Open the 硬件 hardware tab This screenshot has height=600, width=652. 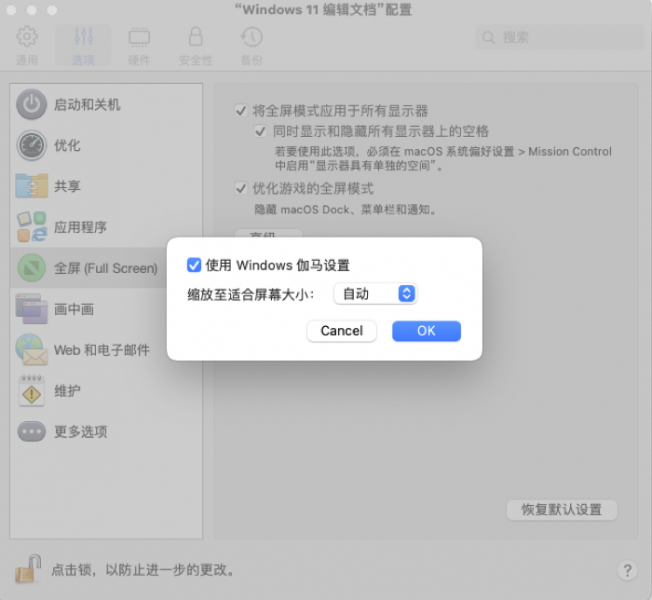tap(139, 45)
